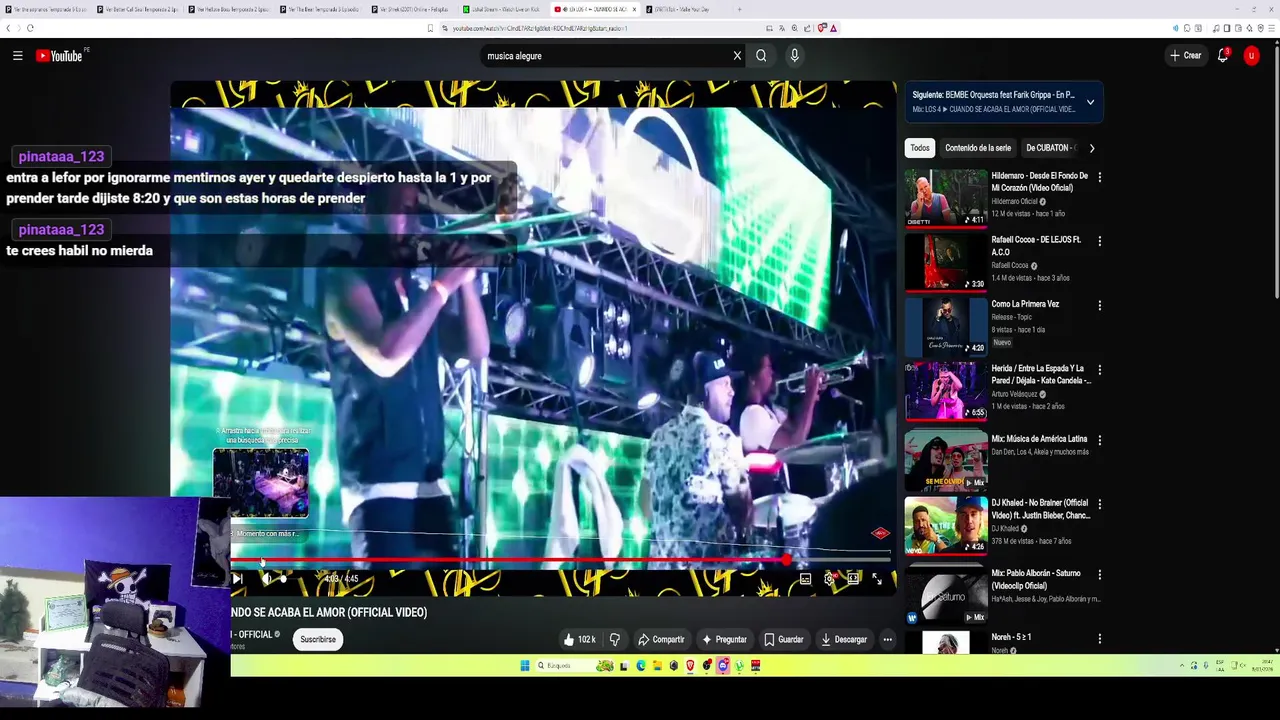Open the three-dot more actions menu below the video
The width and height of the screenshot is (1280, 720).
(x=887, y=639)
